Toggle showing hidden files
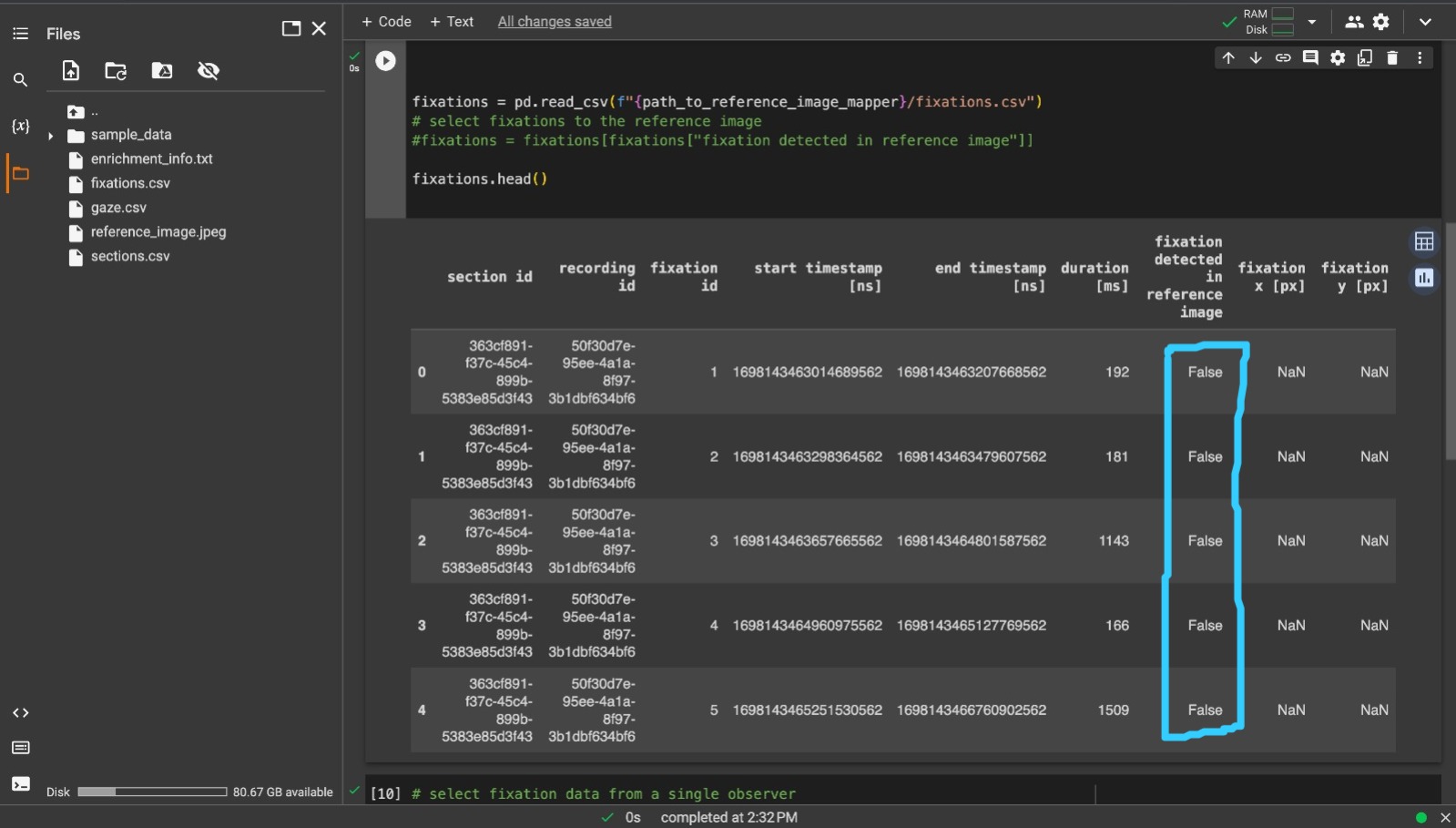Screen dimensions: 1456x828 (x=209, y=71)
